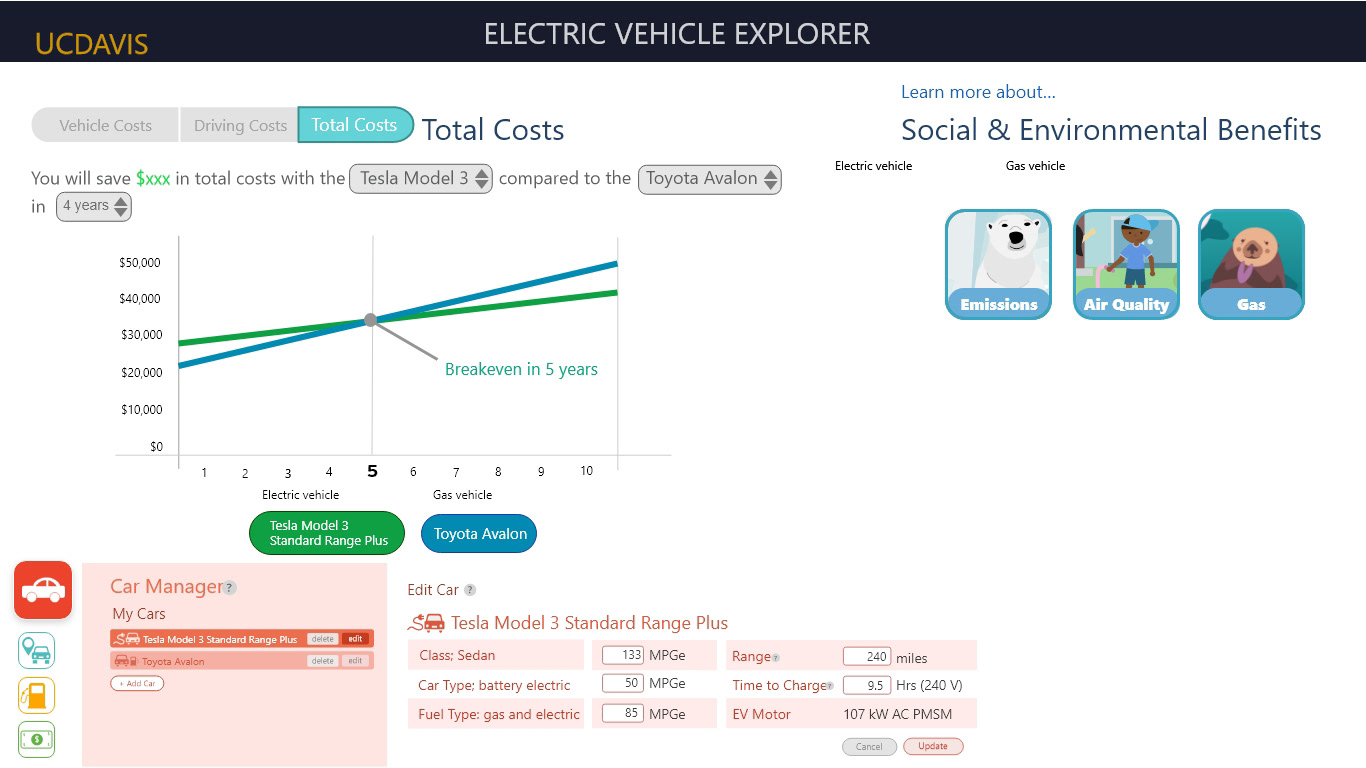This screenshot has width=1366, height=768.
Task: Open the orange gas pump icon
Action: tap(37, 696)
